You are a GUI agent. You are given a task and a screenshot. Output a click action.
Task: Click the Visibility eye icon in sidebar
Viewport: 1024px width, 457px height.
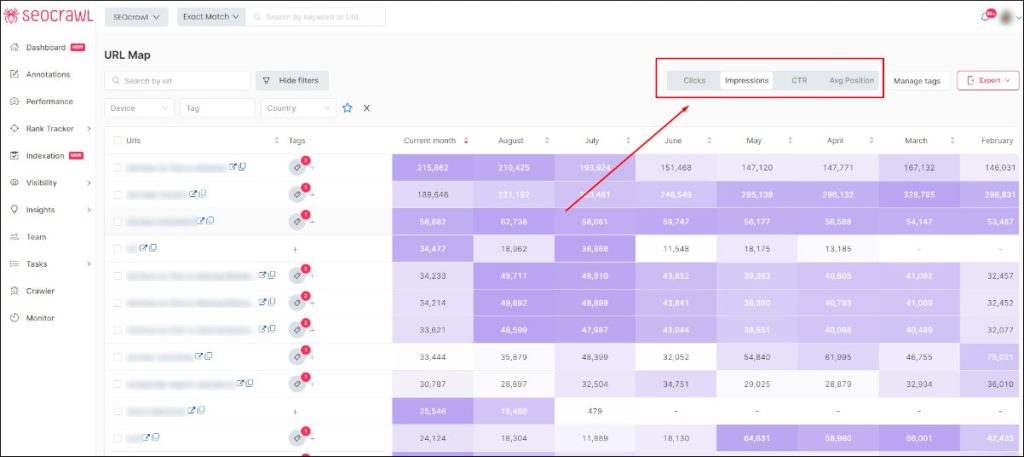point(14,183)
